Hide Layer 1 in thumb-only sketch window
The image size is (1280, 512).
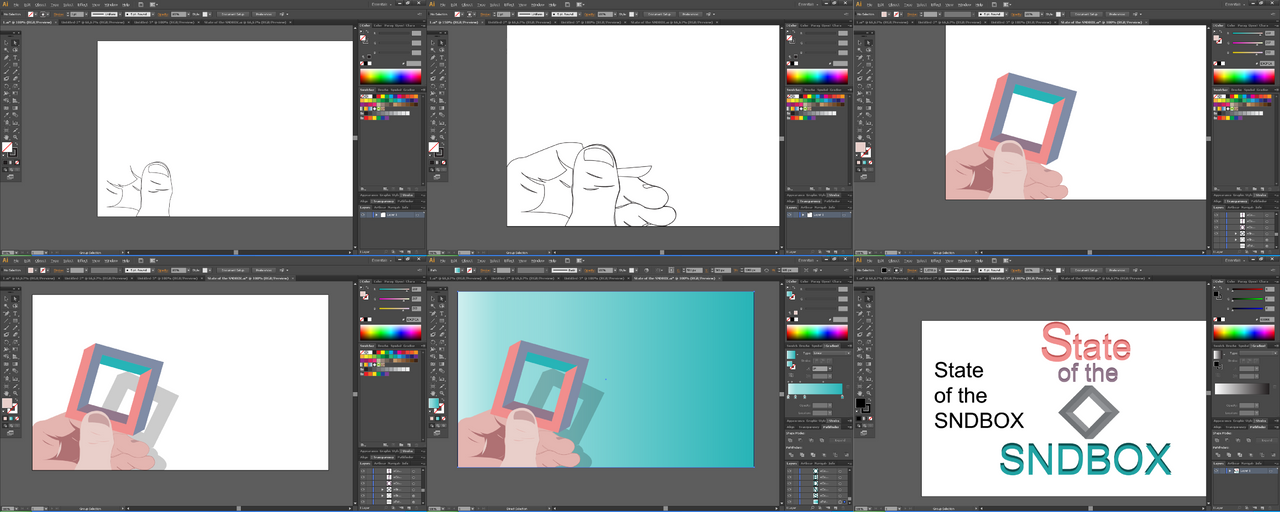[x=363, y=214]
